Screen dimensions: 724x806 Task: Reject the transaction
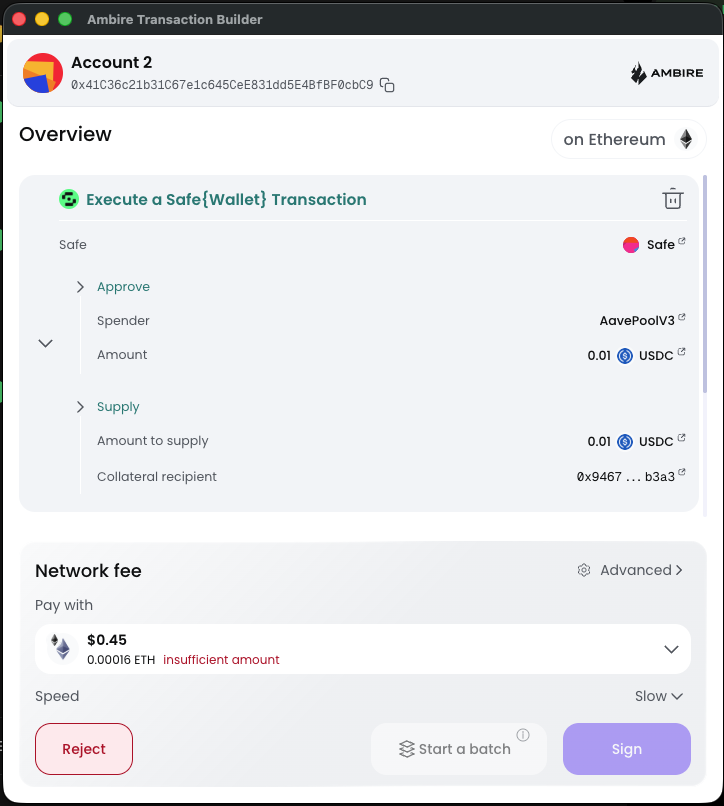84,749
